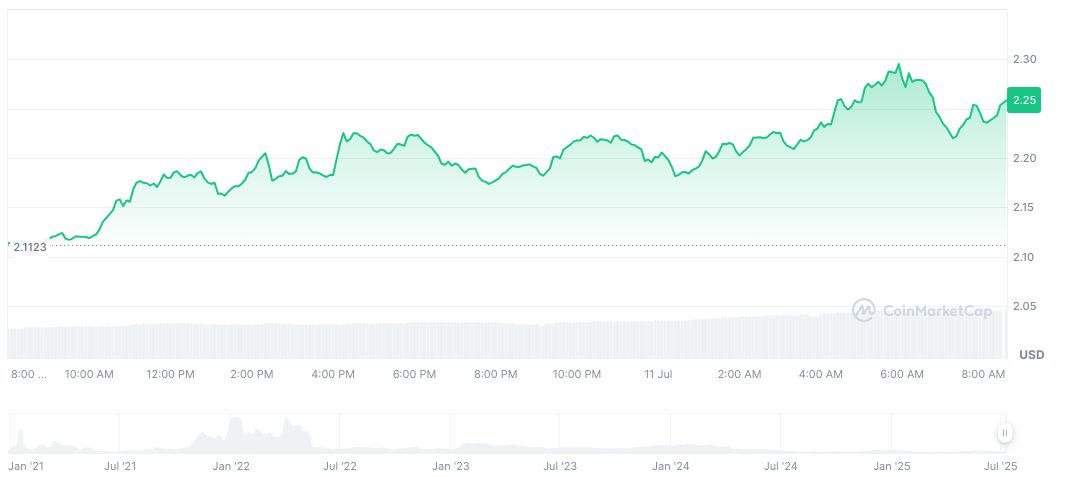
Task: Click the 2.30 price axis label
Action: click(1024, 60)
